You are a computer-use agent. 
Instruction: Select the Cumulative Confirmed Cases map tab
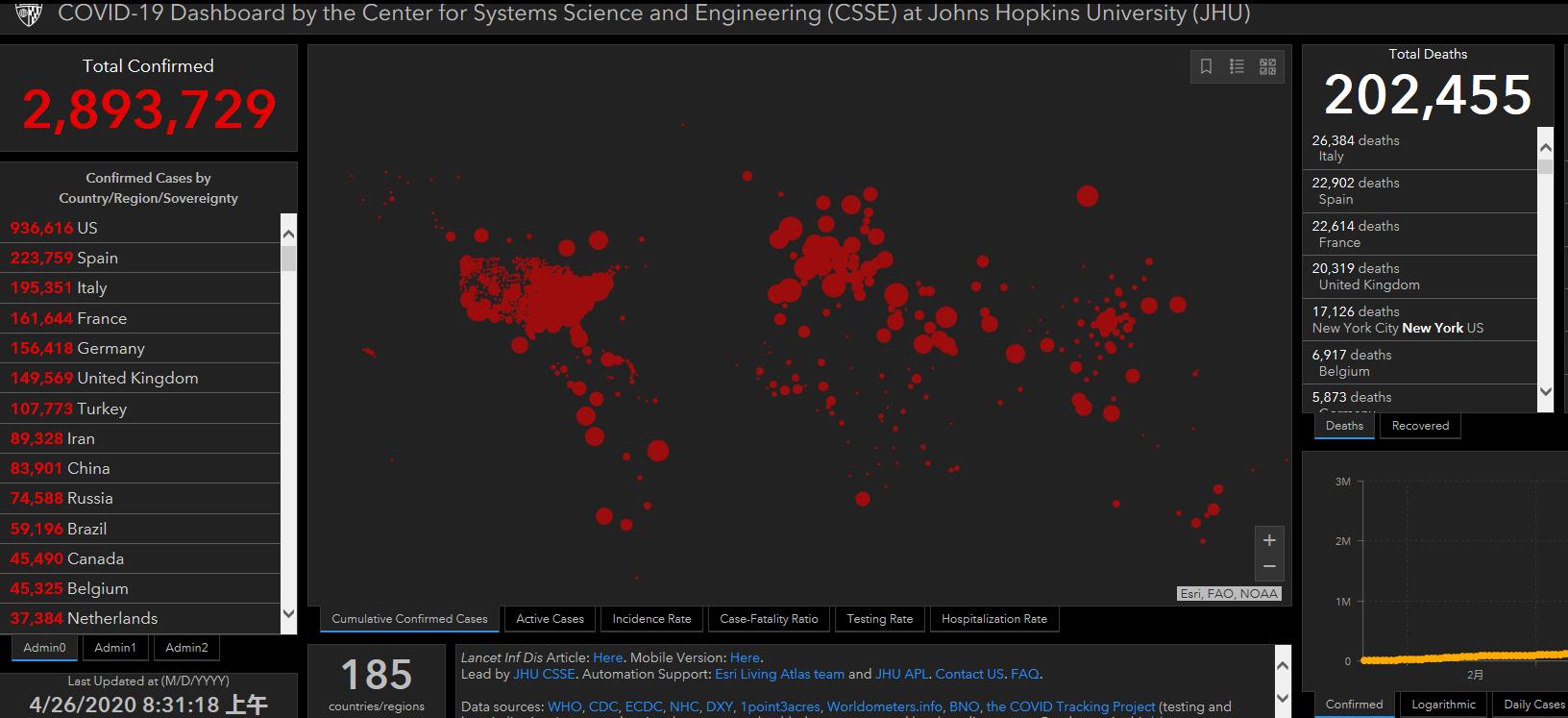click(409, 619)
